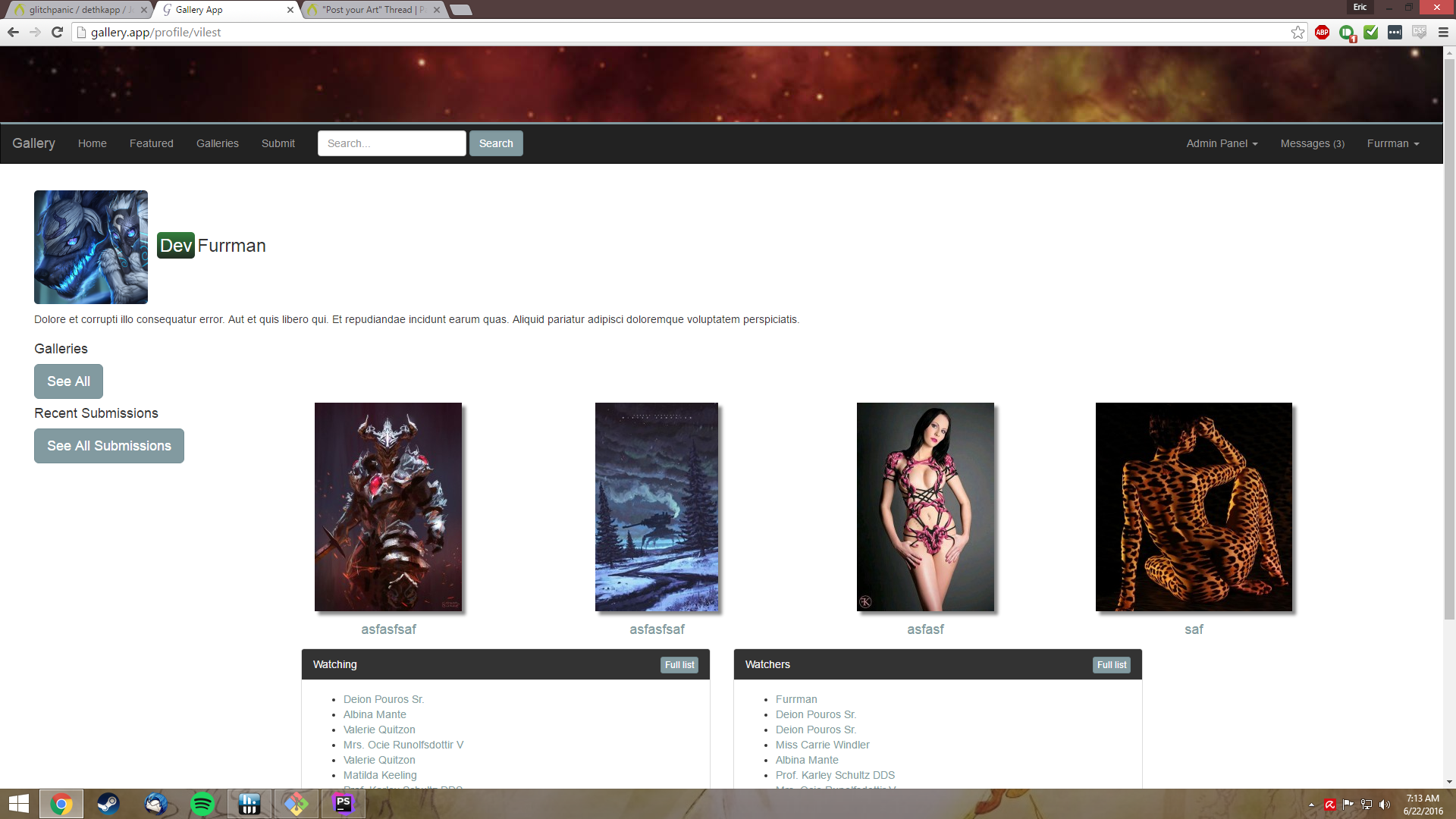Open Matilda Keeling profile link
Viewport: 1456px width, 819px height.
(380, 775)
